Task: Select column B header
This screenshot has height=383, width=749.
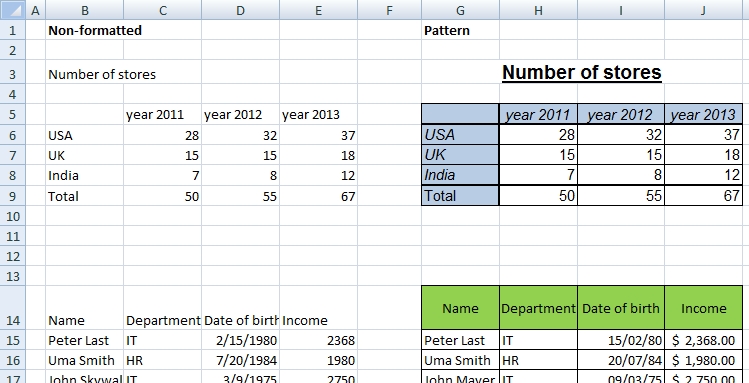Action: (85, 10)
